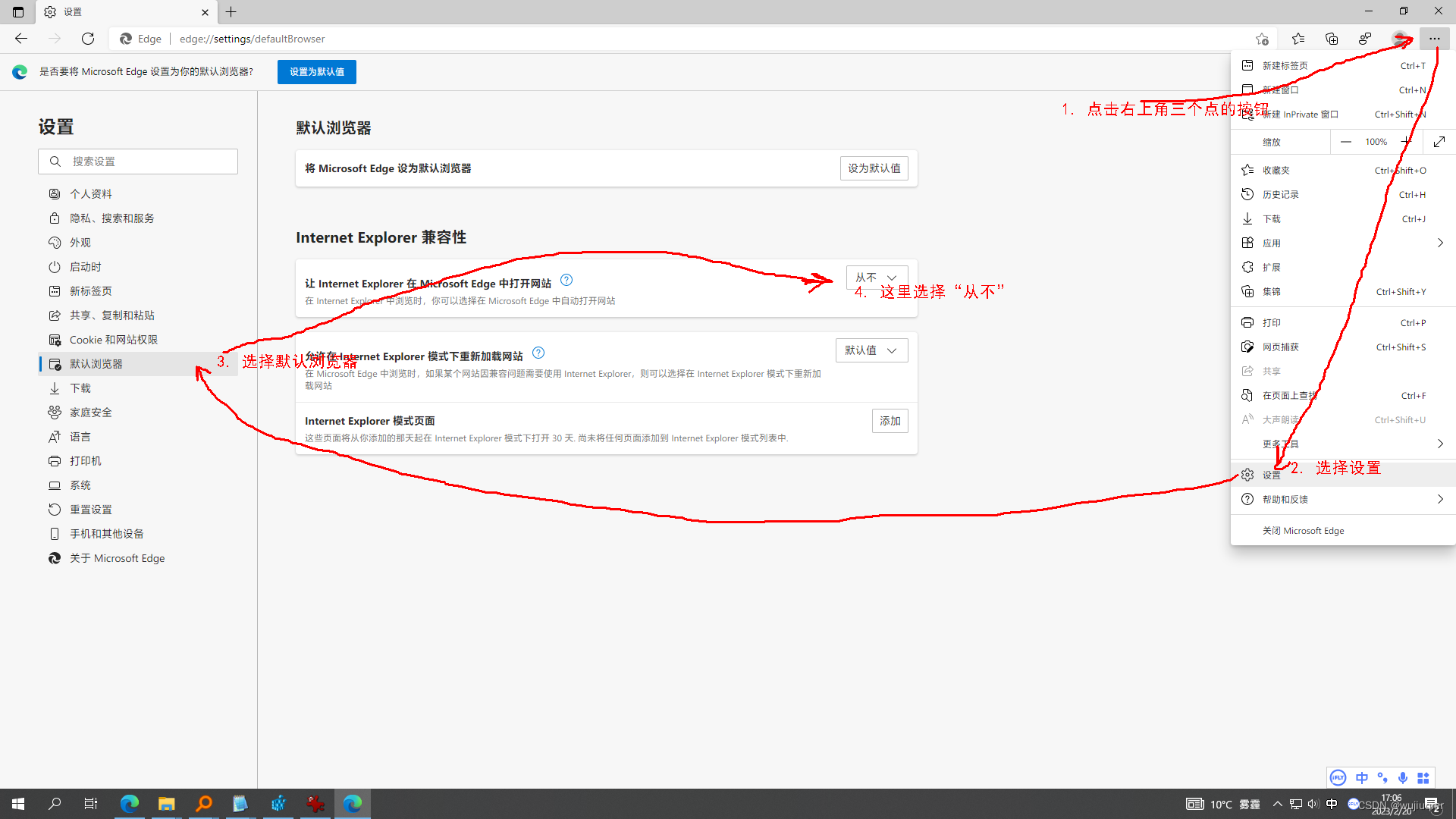
Task: Choose 设置 in the menu
Action: click(1343, 475)
